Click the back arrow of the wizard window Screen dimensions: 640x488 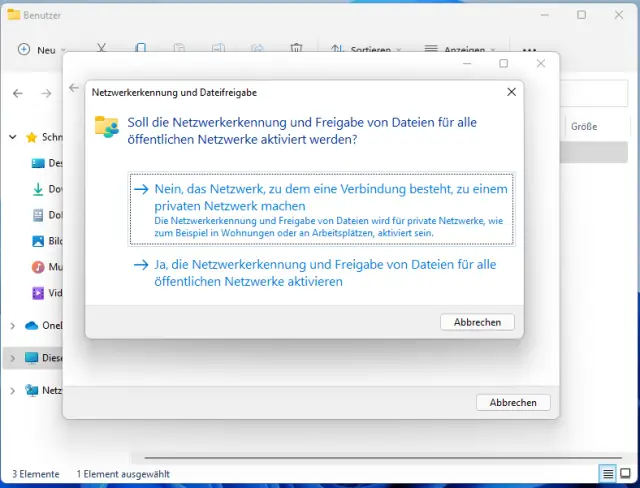click(74, 88)
